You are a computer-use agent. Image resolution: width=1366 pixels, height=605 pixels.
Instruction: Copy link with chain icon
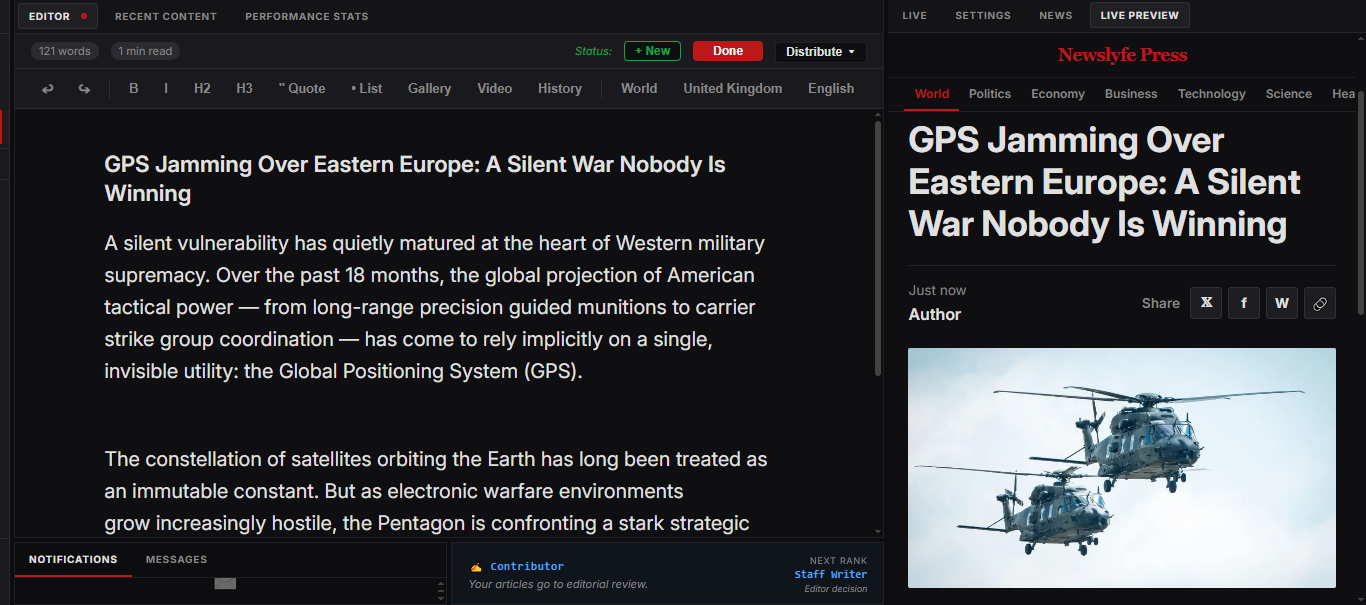click(x=1320, y=303)
